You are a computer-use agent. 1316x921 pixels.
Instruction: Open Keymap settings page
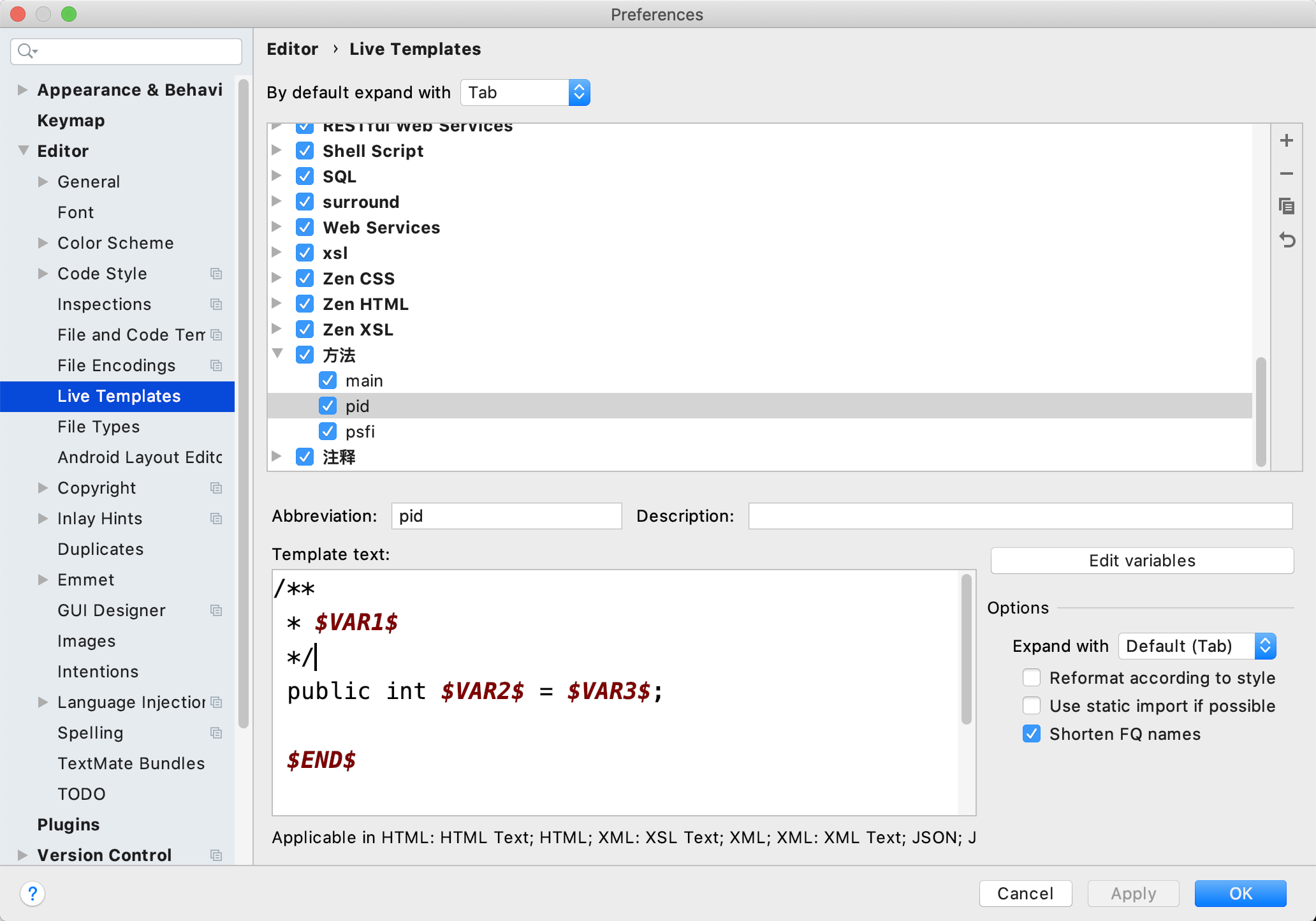pyautogui.click(x=71, y=121)
